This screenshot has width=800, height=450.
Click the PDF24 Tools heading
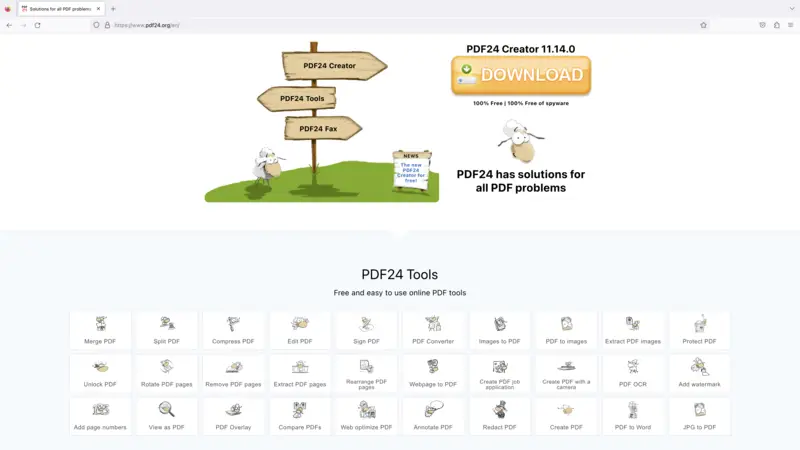[399, 274]
